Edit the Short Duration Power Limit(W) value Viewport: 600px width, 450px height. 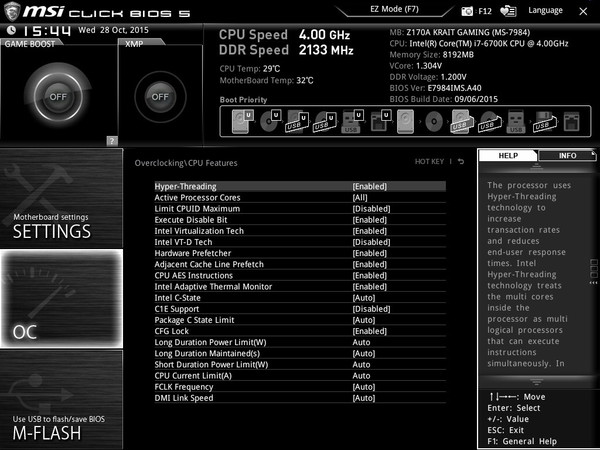tap(300, 364)
